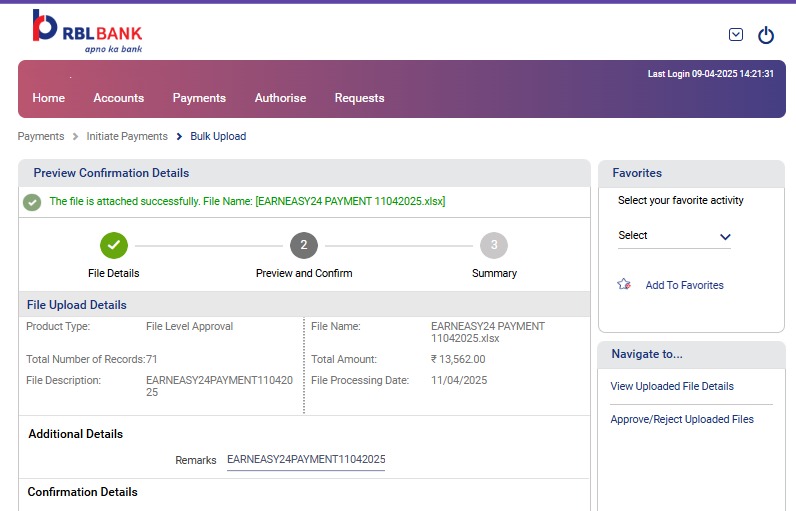Screen dimensions: 796x511
Task: Click step 3 circle for Summary
Action: (x=494, y=245)
